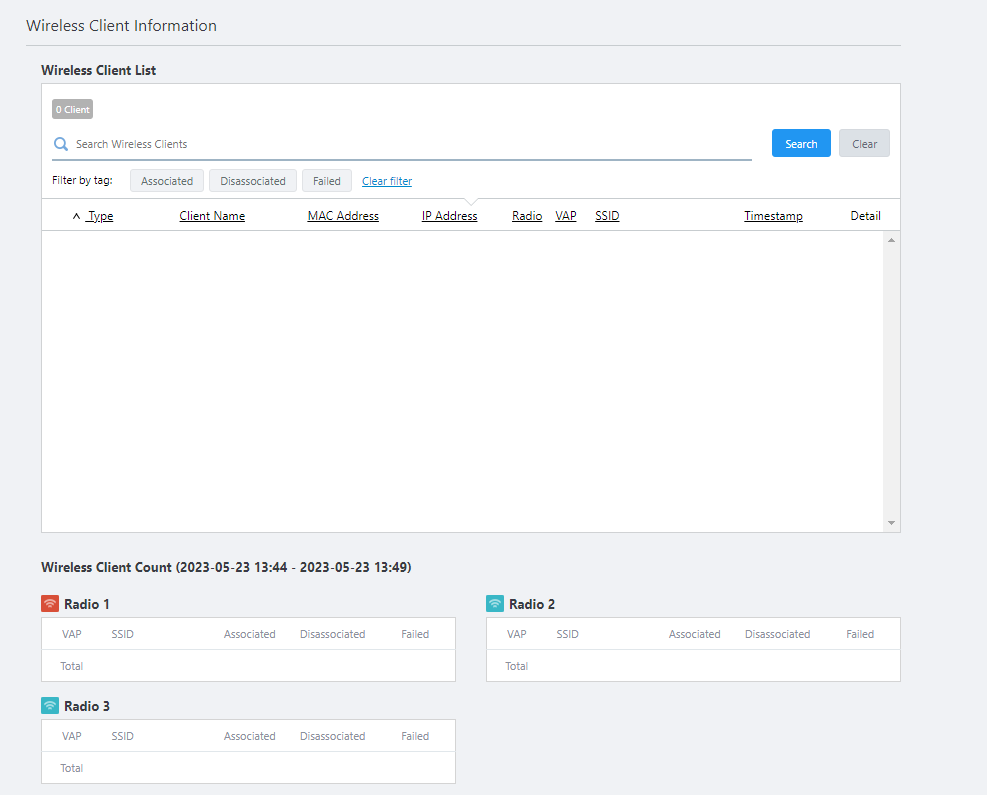Click the magnifier search icon
The height and width of the screenshot is (795, 987).
[x=61, y=144]
